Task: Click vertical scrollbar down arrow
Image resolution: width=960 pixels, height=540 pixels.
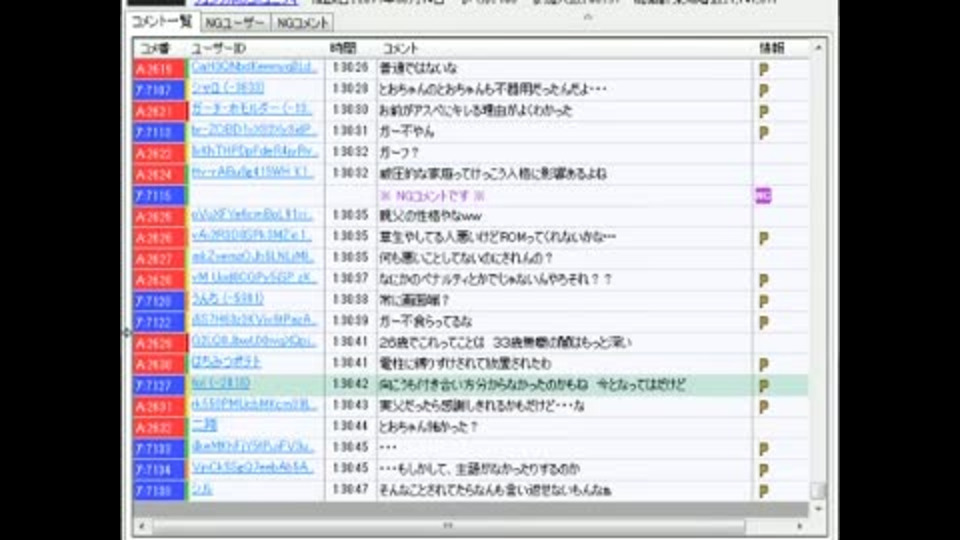Action: click(x=819, y=508)
